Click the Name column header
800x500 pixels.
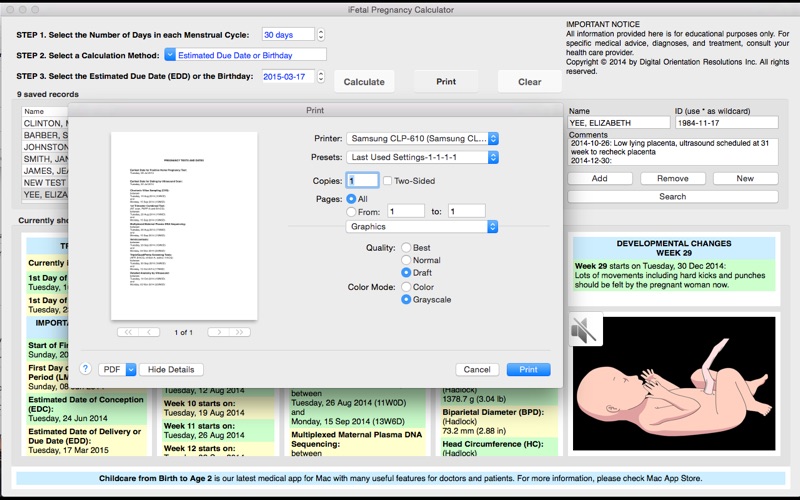click(x=45, y=111)
